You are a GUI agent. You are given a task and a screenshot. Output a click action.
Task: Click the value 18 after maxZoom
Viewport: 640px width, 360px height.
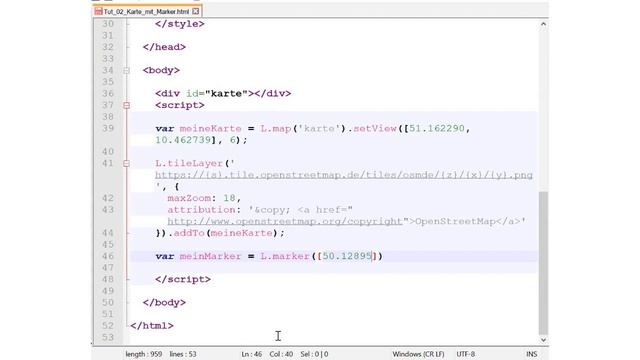[229, 198]
